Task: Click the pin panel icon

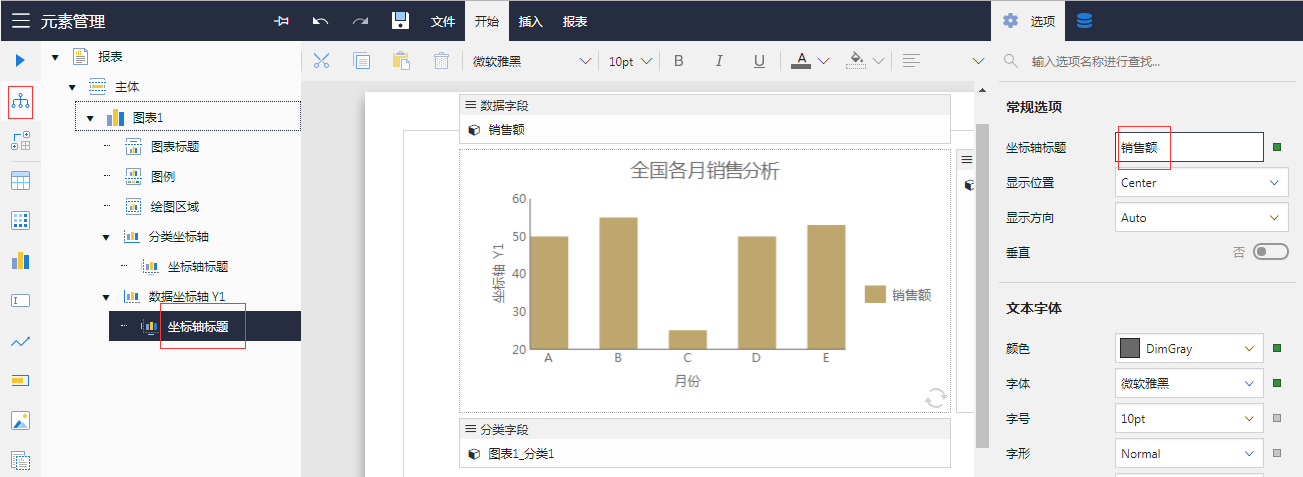Action: tap(281, 21)
